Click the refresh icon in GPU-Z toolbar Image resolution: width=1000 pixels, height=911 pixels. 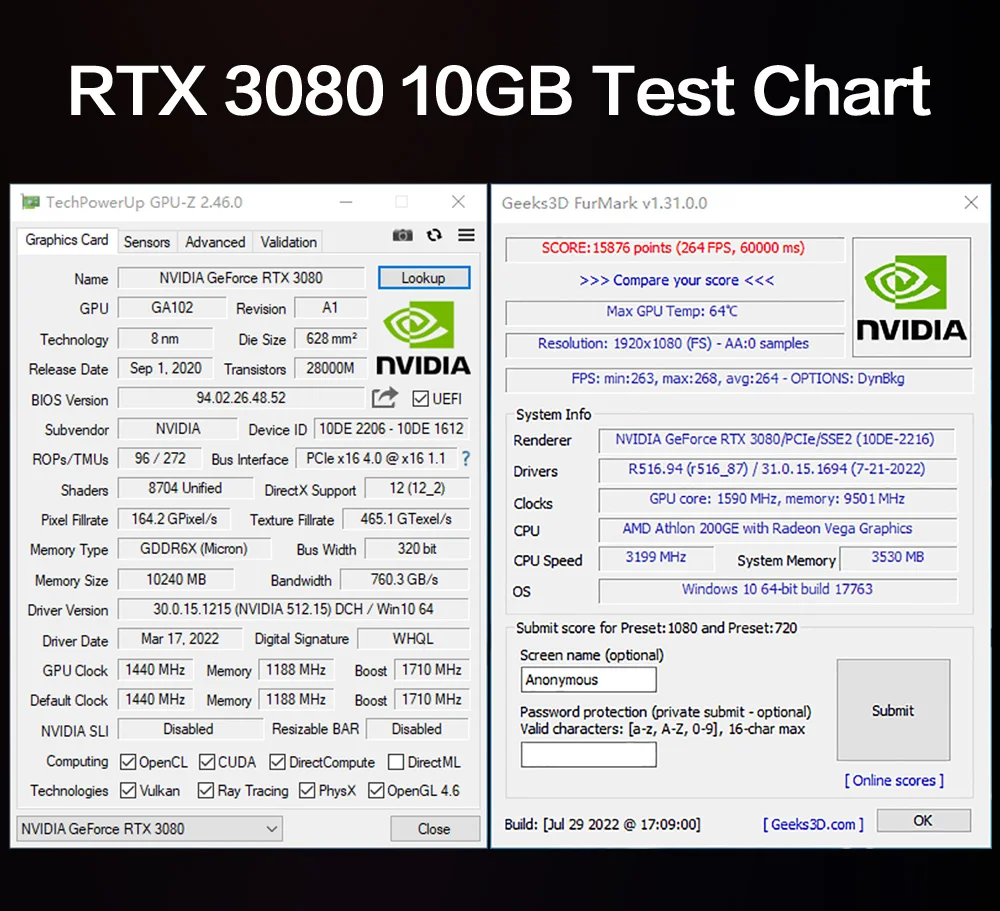[x=434, y=235]
